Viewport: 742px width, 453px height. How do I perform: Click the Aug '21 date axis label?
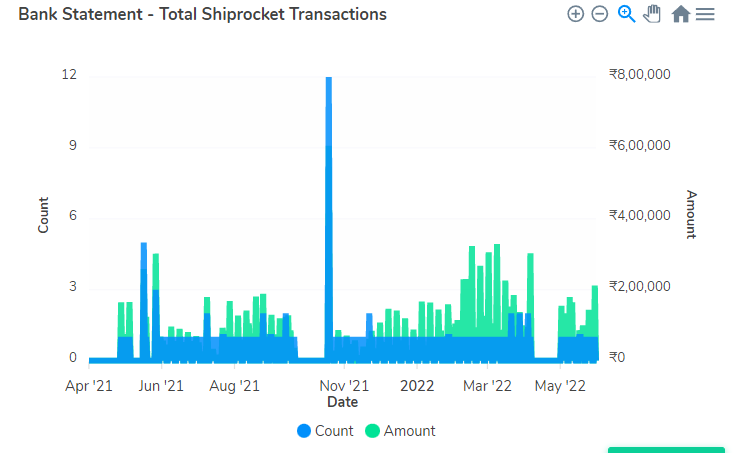(235, 386)
